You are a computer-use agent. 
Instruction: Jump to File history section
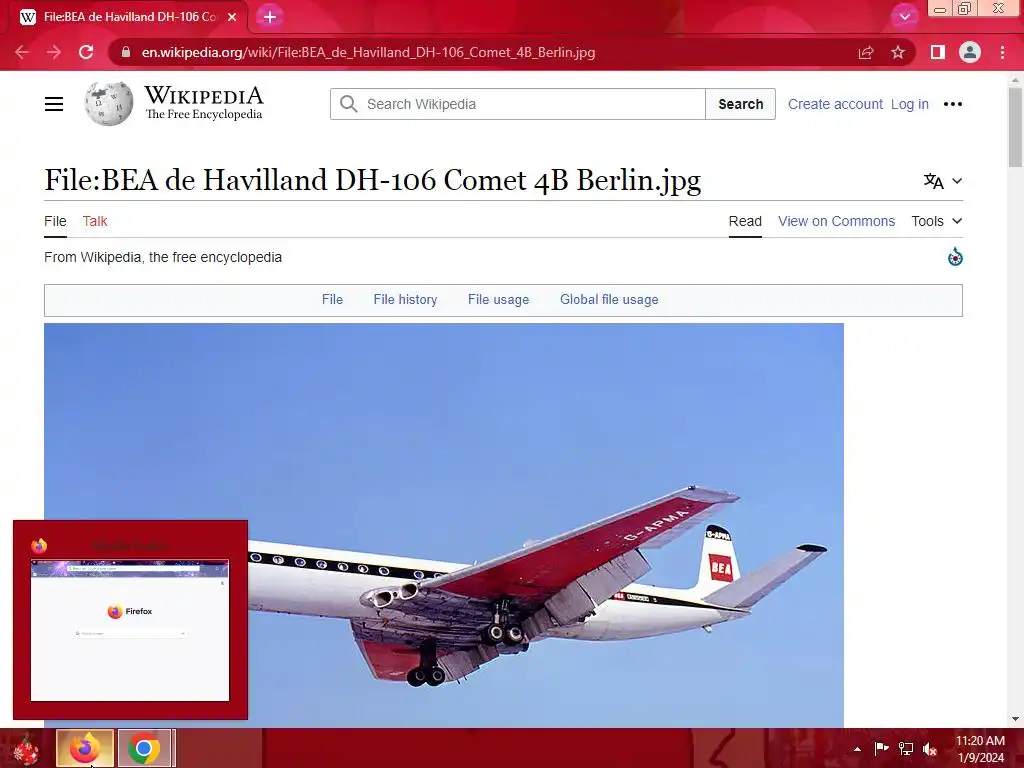click(405, 300)
